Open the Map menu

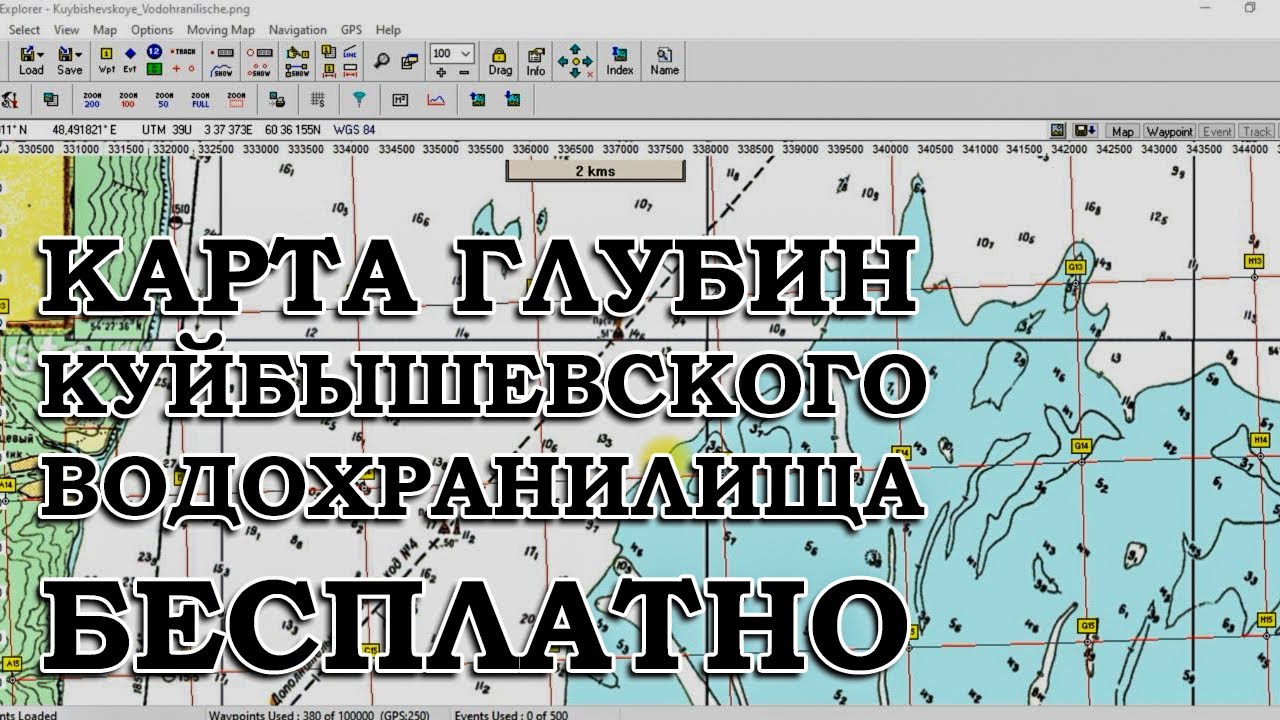(x=105, y=30)
